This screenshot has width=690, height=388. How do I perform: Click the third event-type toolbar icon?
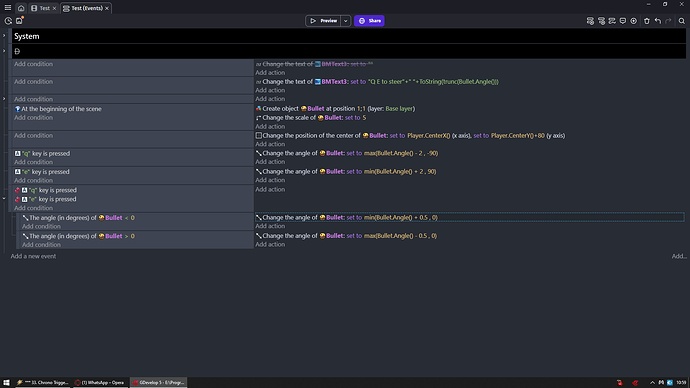click(612, 21)
